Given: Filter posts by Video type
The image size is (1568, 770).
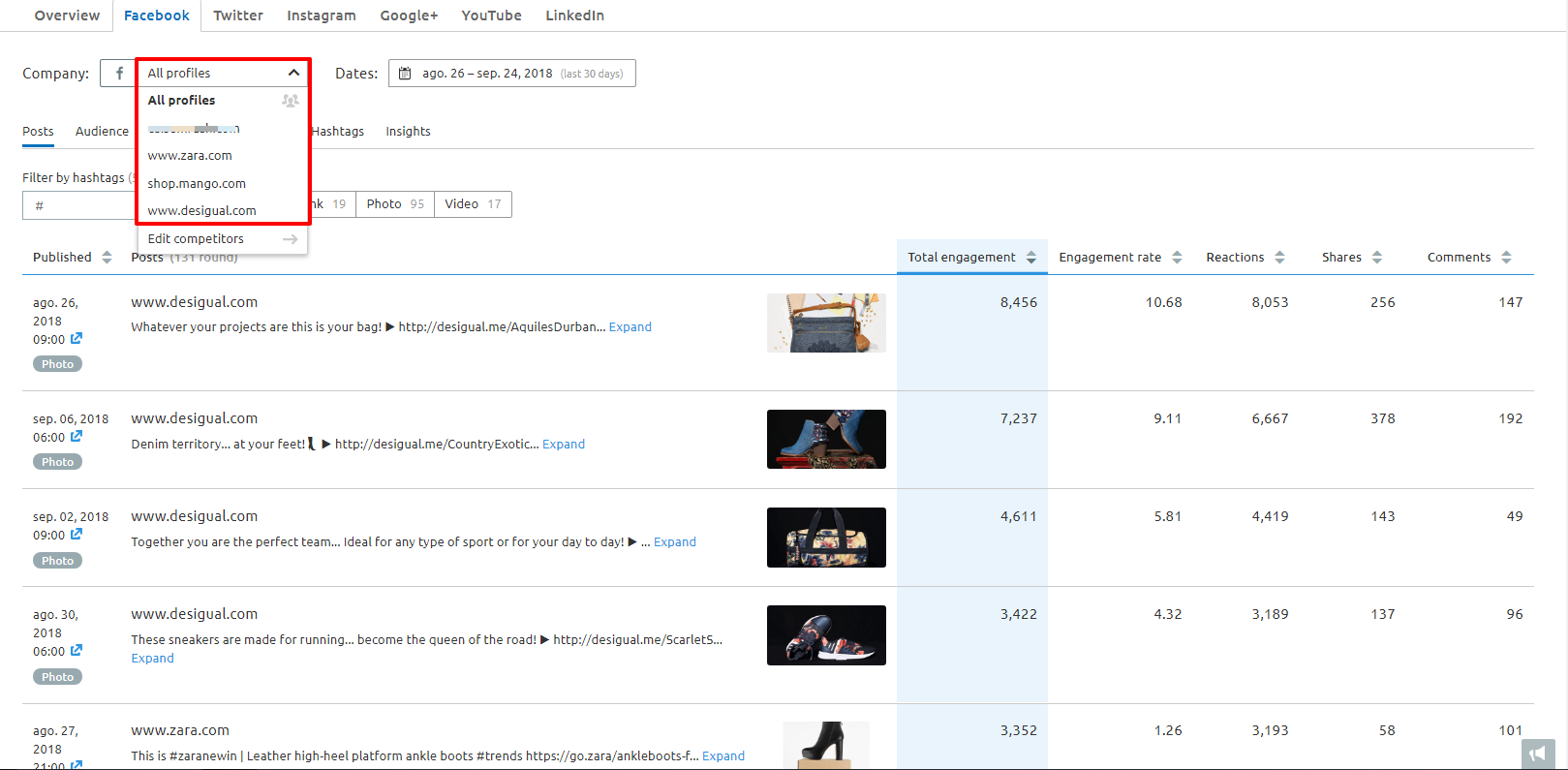Looking at the screenshot, I should point(473,204).
